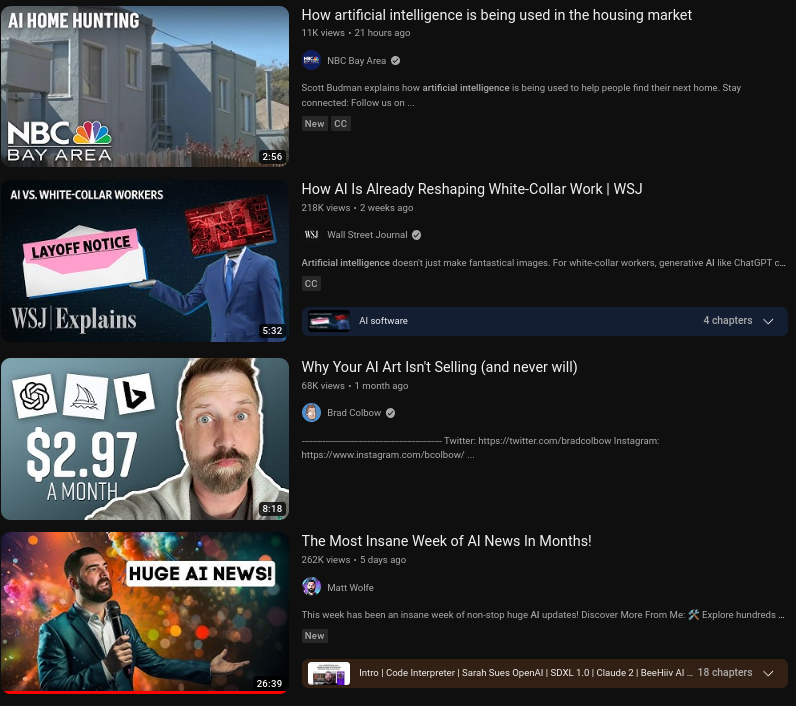Click the 8:18 duration badge
Screen dimensions: 796x706
pyautogui.click(x=272, y=509)
